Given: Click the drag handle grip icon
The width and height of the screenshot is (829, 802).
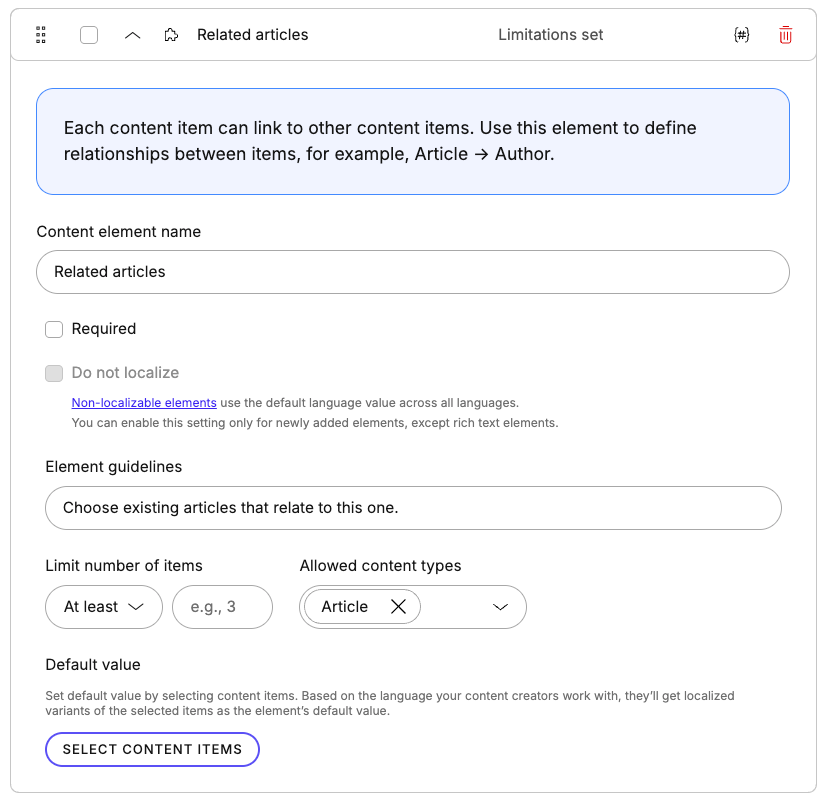Looking at the screenshot, I should 40,34.
